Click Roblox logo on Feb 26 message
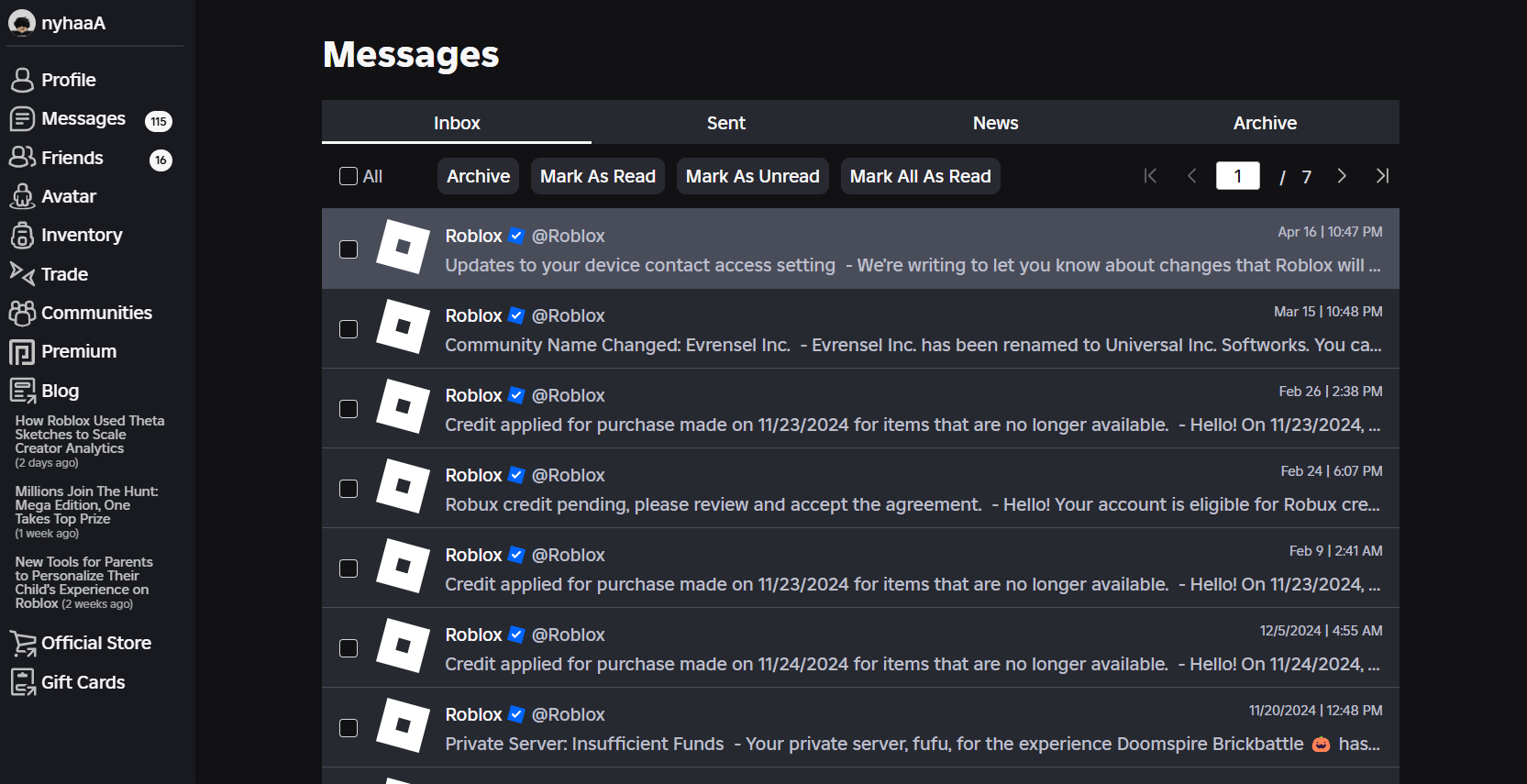The width and height of the screenshot is (1527, 784). 403,406
